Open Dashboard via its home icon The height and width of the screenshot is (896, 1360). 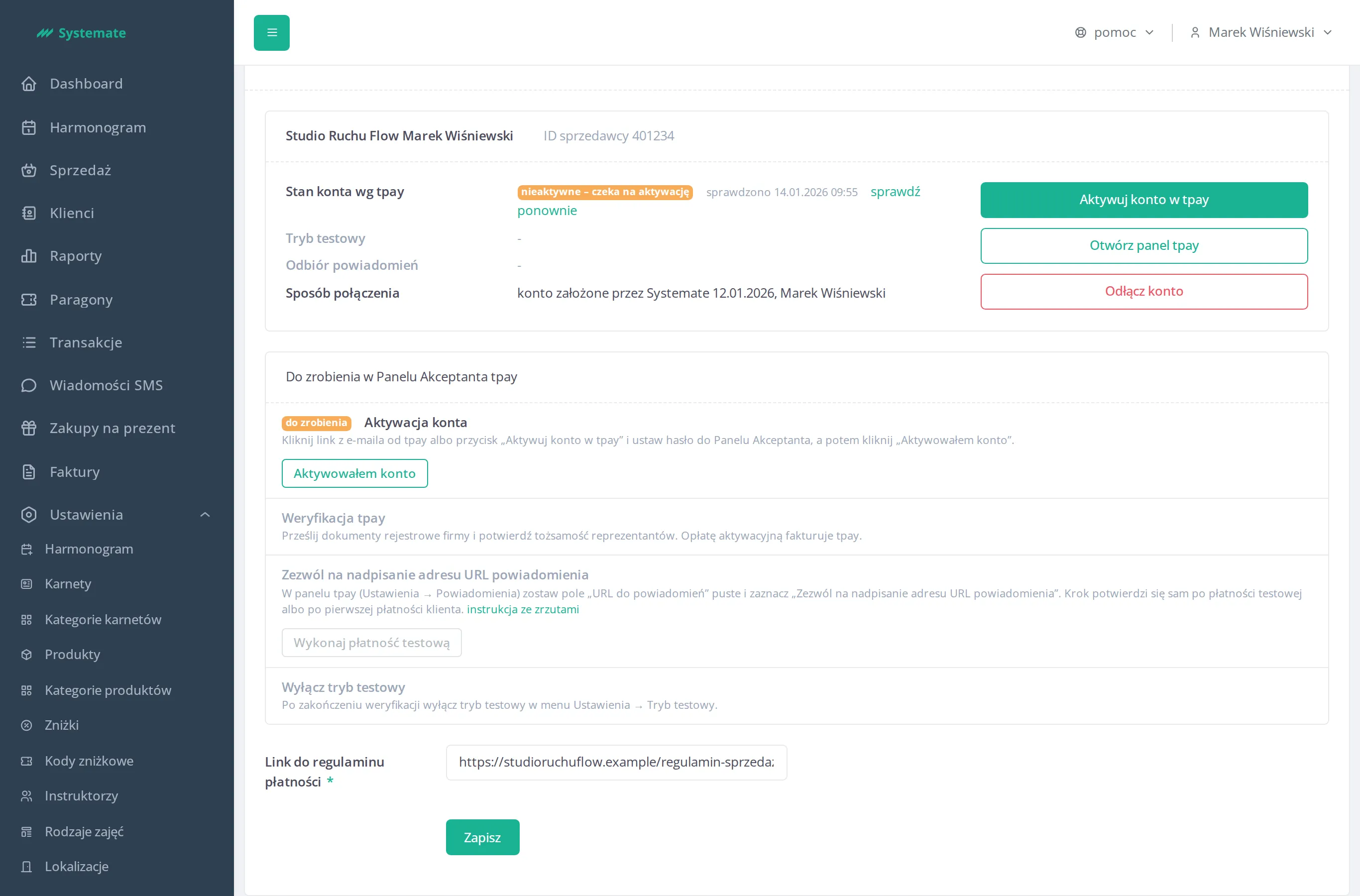point(28,84)
